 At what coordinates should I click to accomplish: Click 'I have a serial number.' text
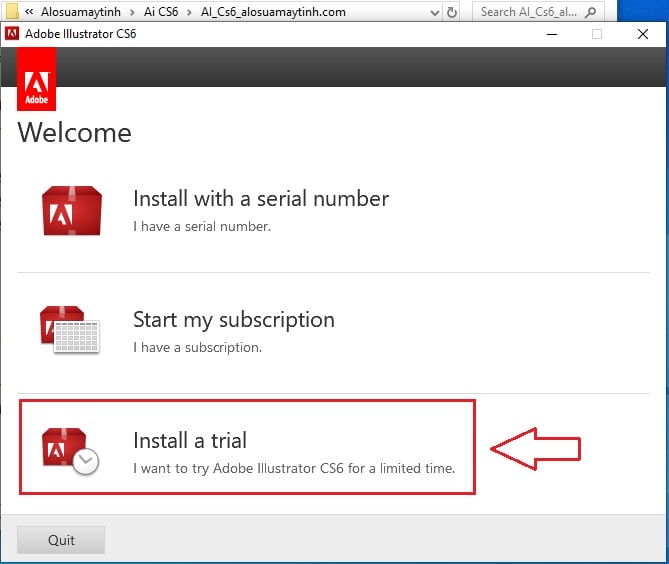point(202,226)
